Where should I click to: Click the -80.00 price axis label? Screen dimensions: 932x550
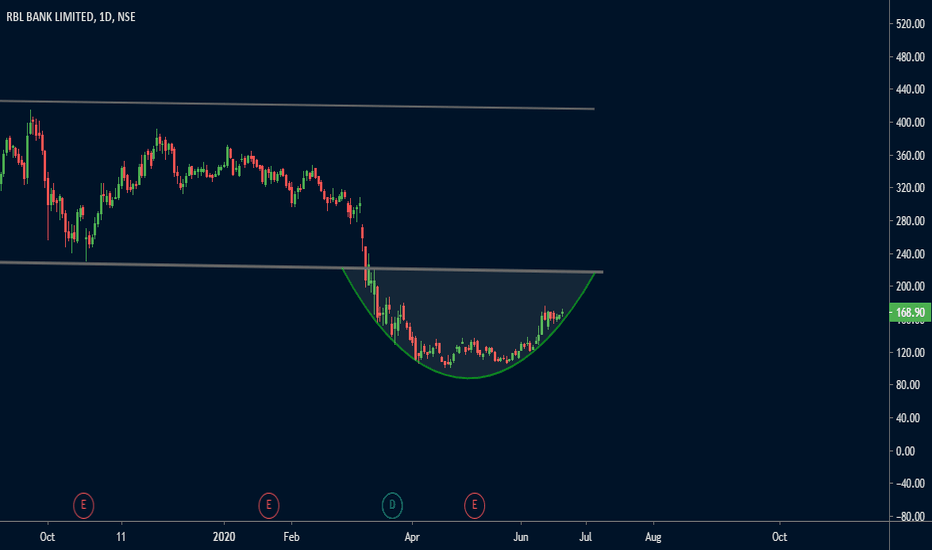tap(910, 517)
